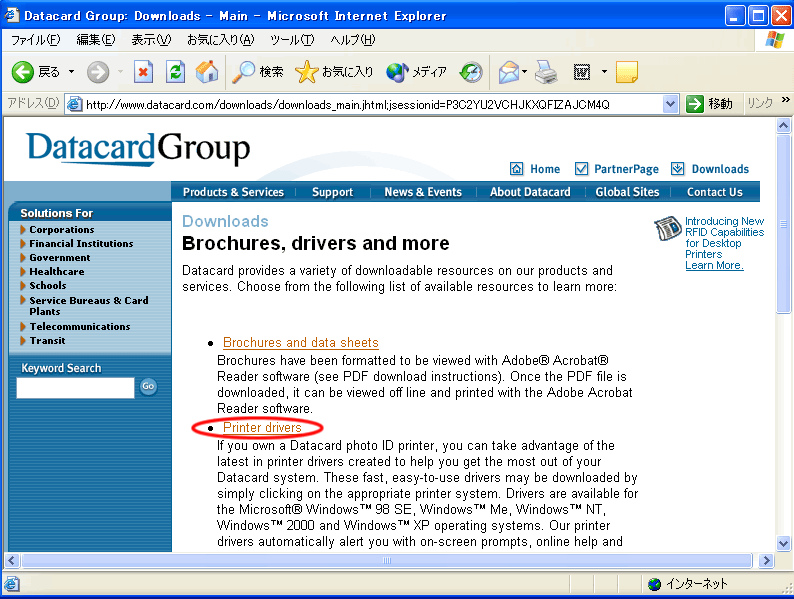Open the Edit button dropdown arrow
Screen dimensions: 794x599
(604, 72)
